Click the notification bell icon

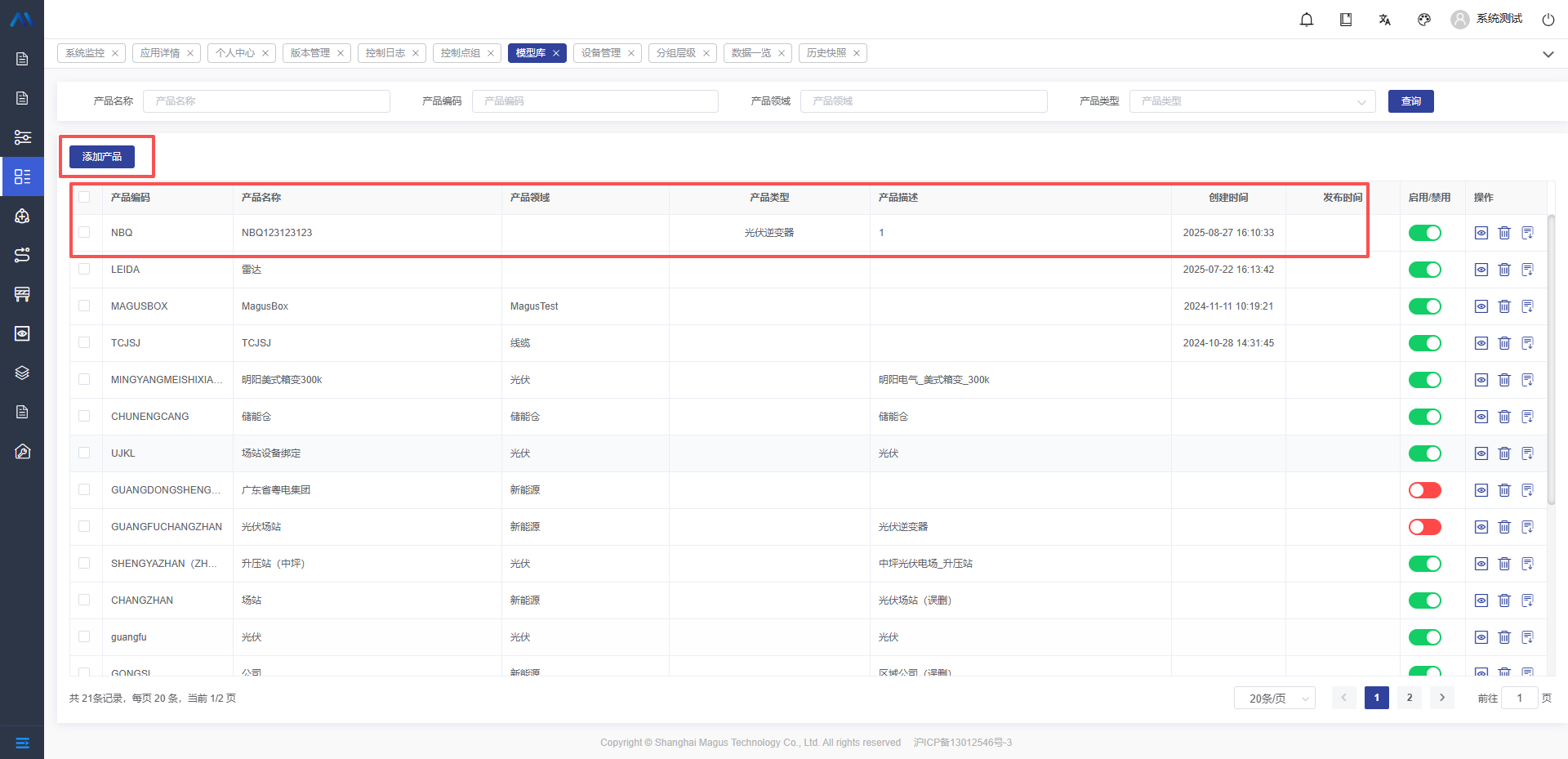pos(1307,20)
